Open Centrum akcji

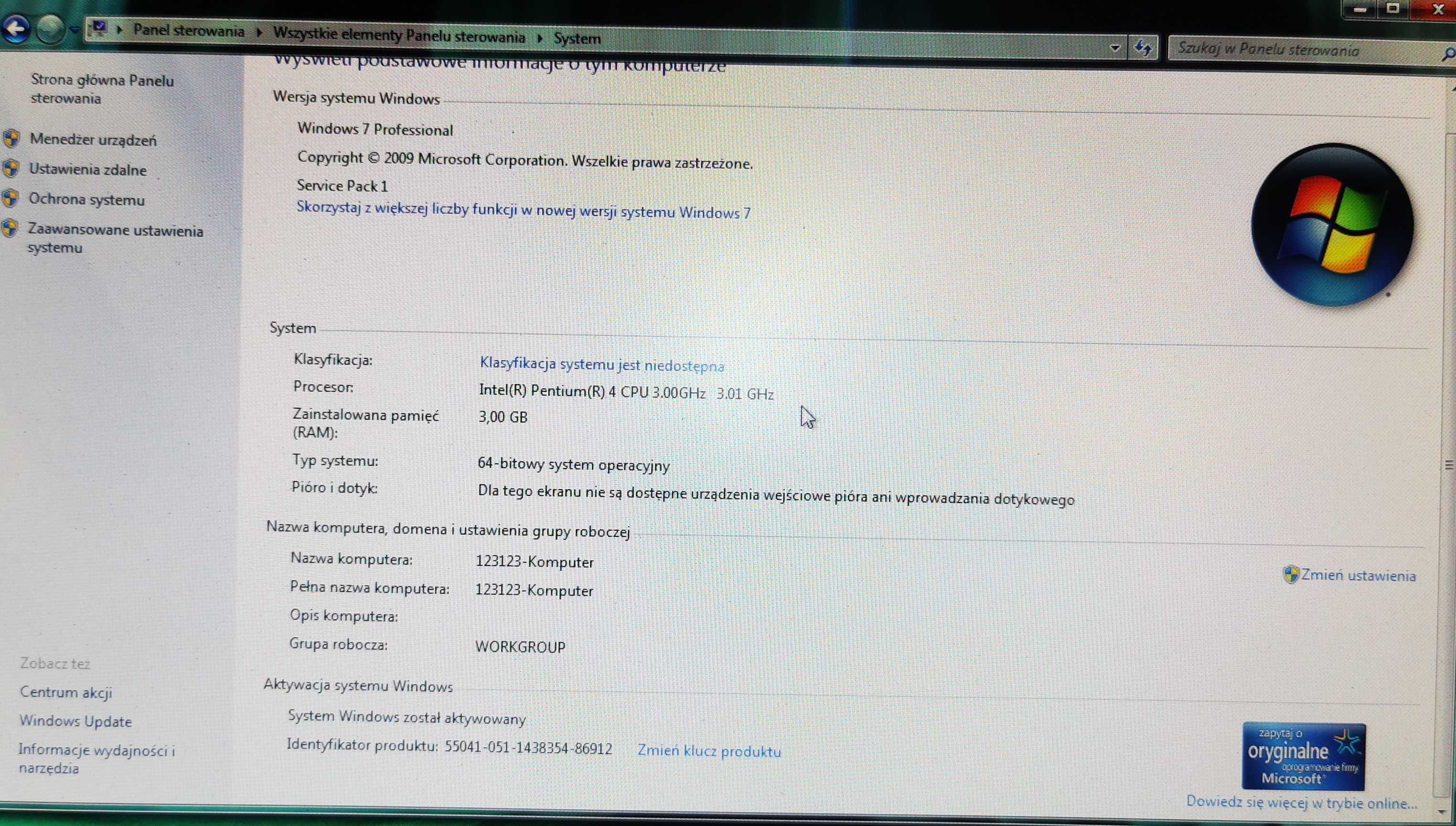(66, 692)
